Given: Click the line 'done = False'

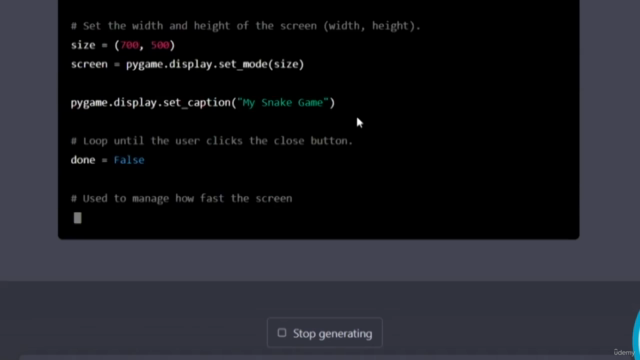Looking at the screenshot, I should [107, 160].
